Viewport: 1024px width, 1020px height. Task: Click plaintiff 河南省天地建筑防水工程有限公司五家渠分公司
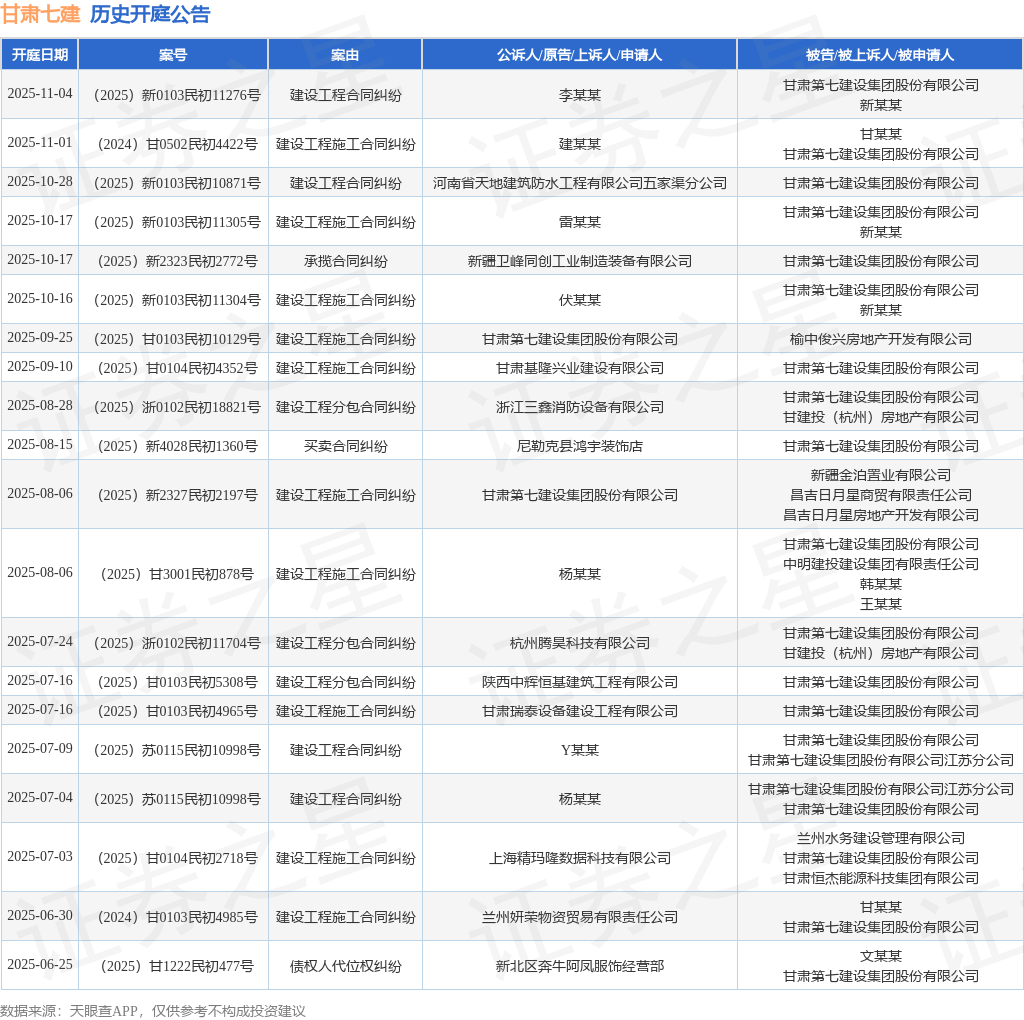579,183
